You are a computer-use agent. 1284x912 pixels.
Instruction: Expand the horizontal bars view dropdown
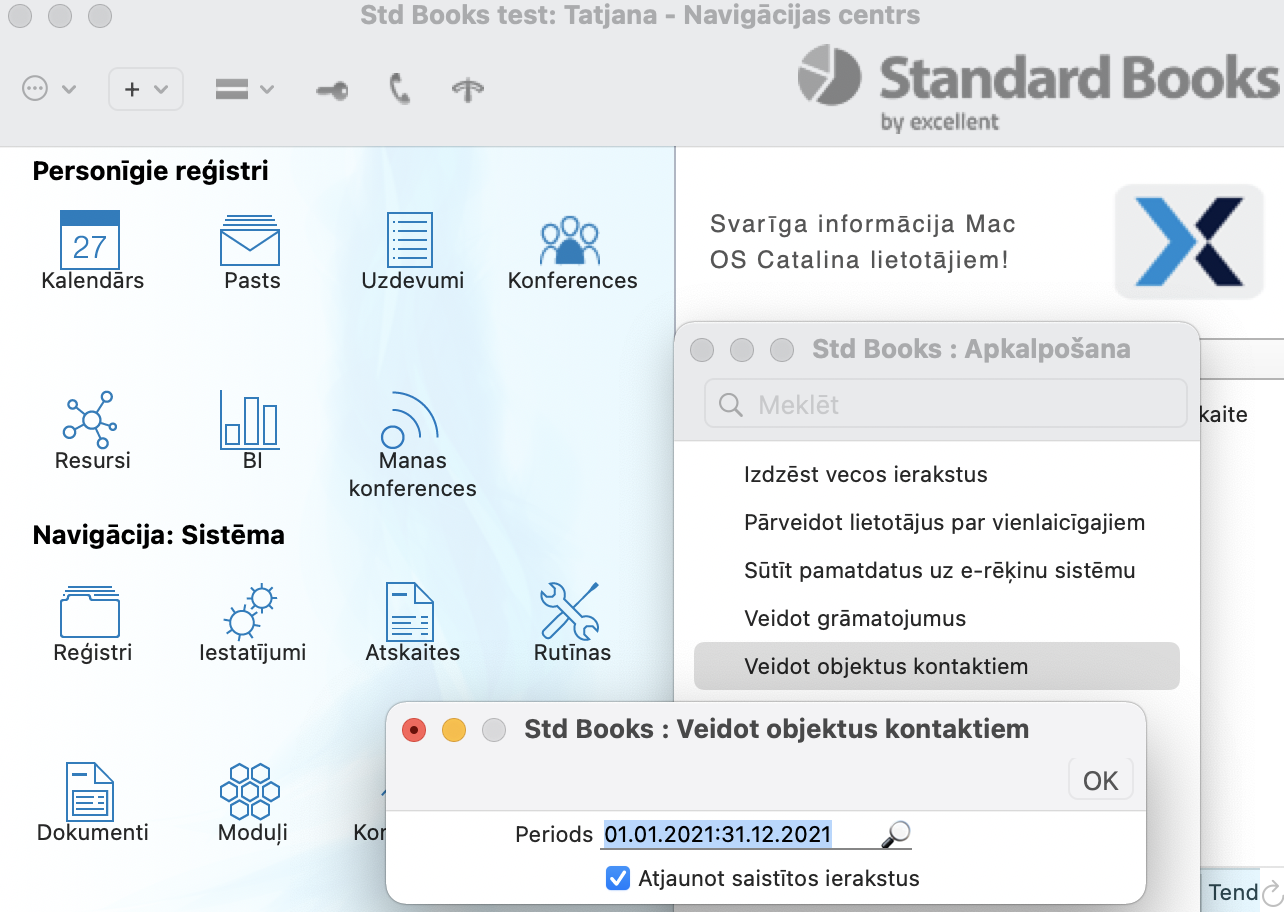(x=244, y=89)
